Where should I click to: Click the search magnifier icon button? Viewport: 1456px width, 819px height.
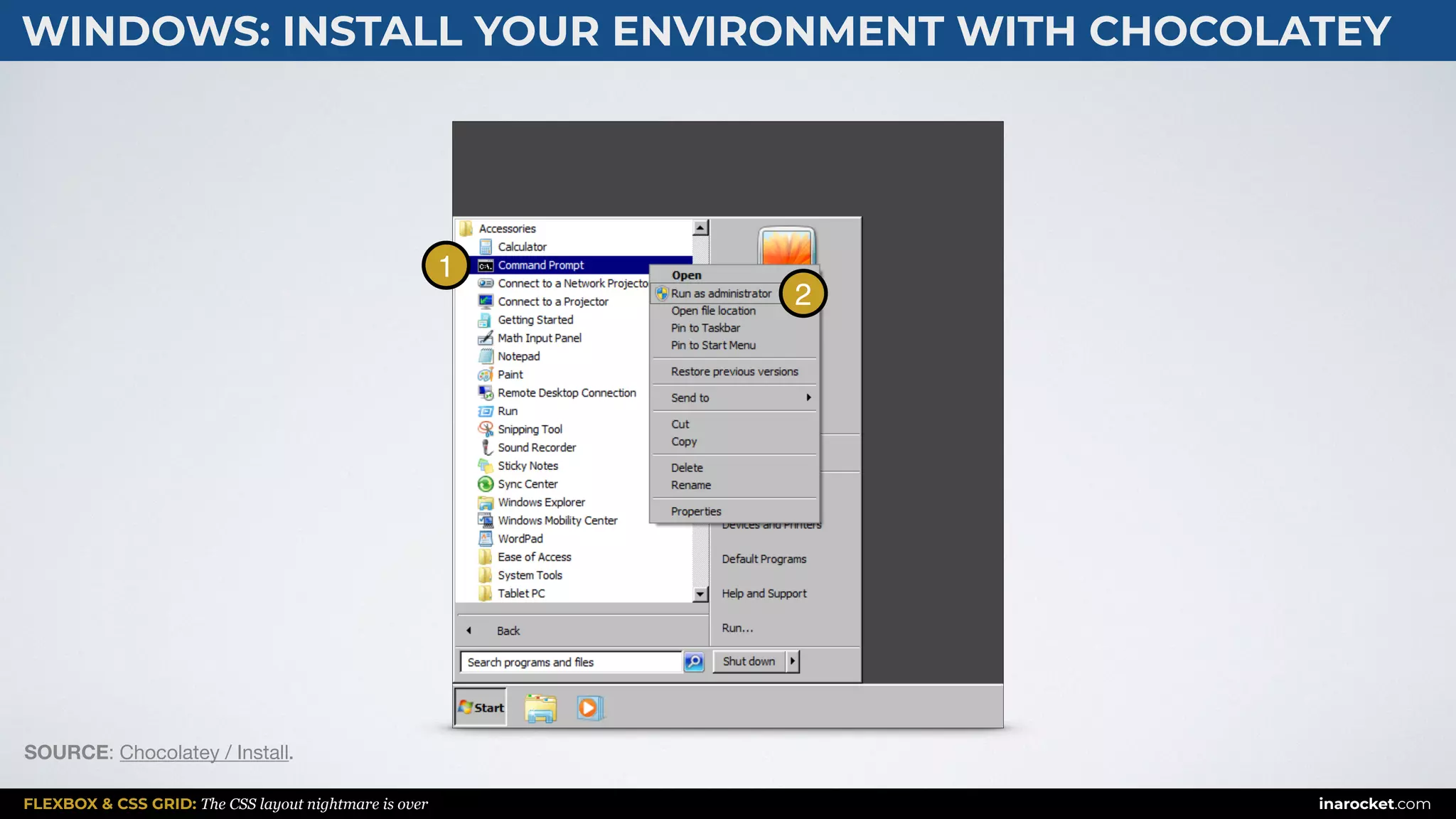(x=694, y=662)
